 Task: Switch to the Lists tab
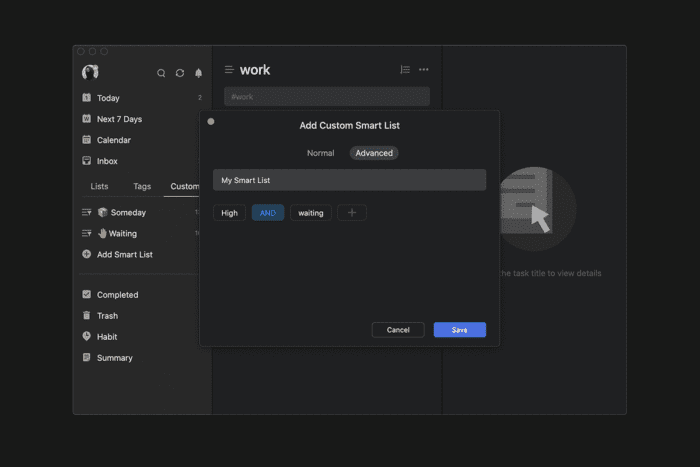point(99,186)
